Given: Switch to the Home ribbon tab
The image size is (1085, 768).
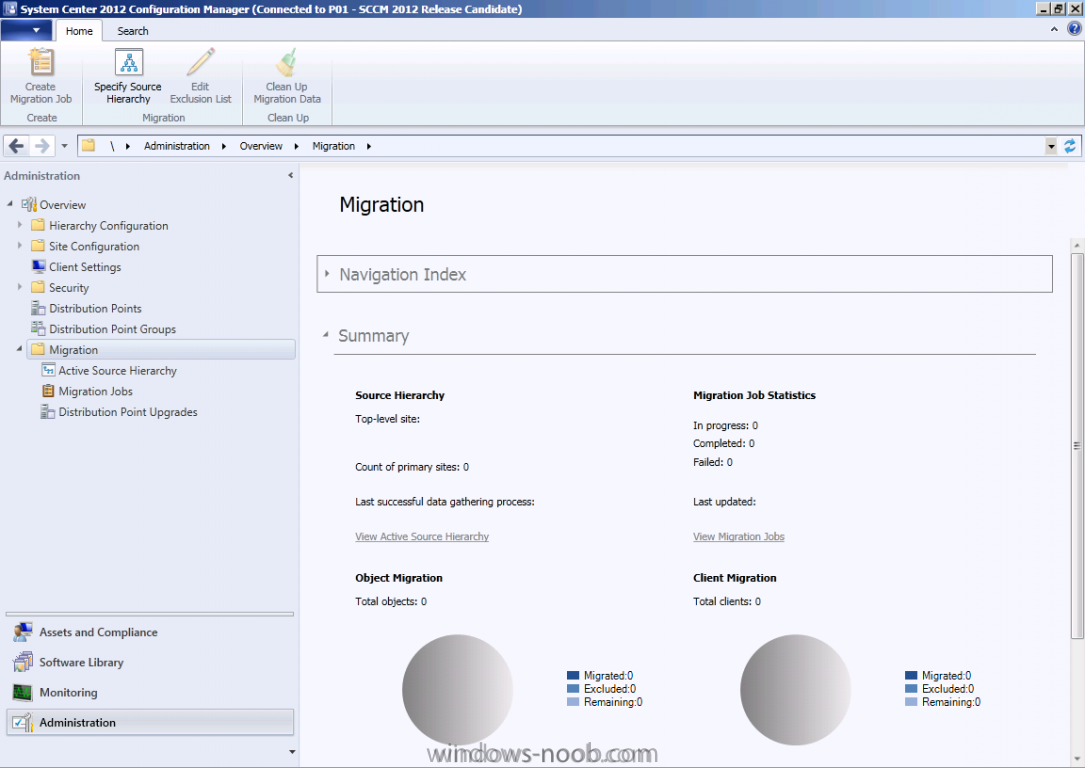Looking at the screenshot, I should coord(79,31).
